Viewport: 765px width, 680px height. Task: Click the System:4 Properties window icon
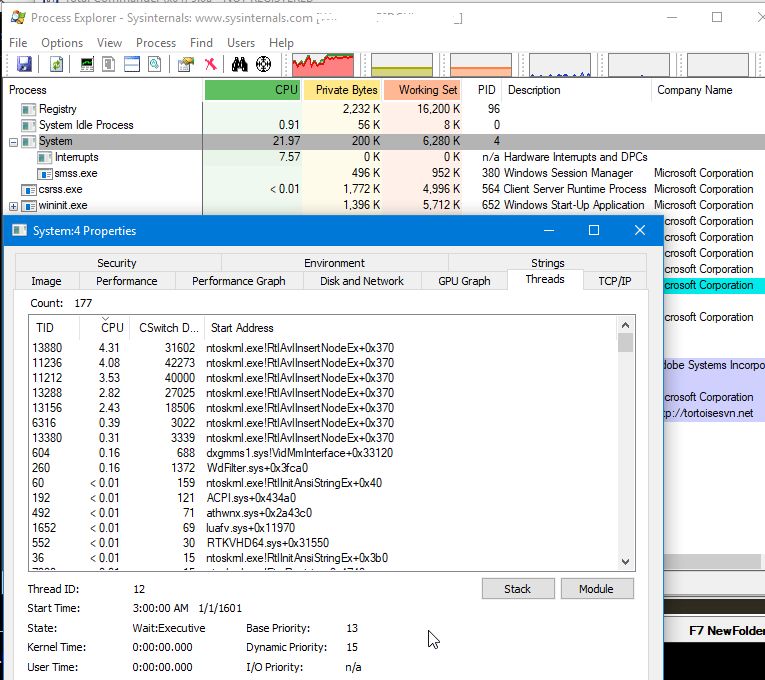tap(20, 230)
